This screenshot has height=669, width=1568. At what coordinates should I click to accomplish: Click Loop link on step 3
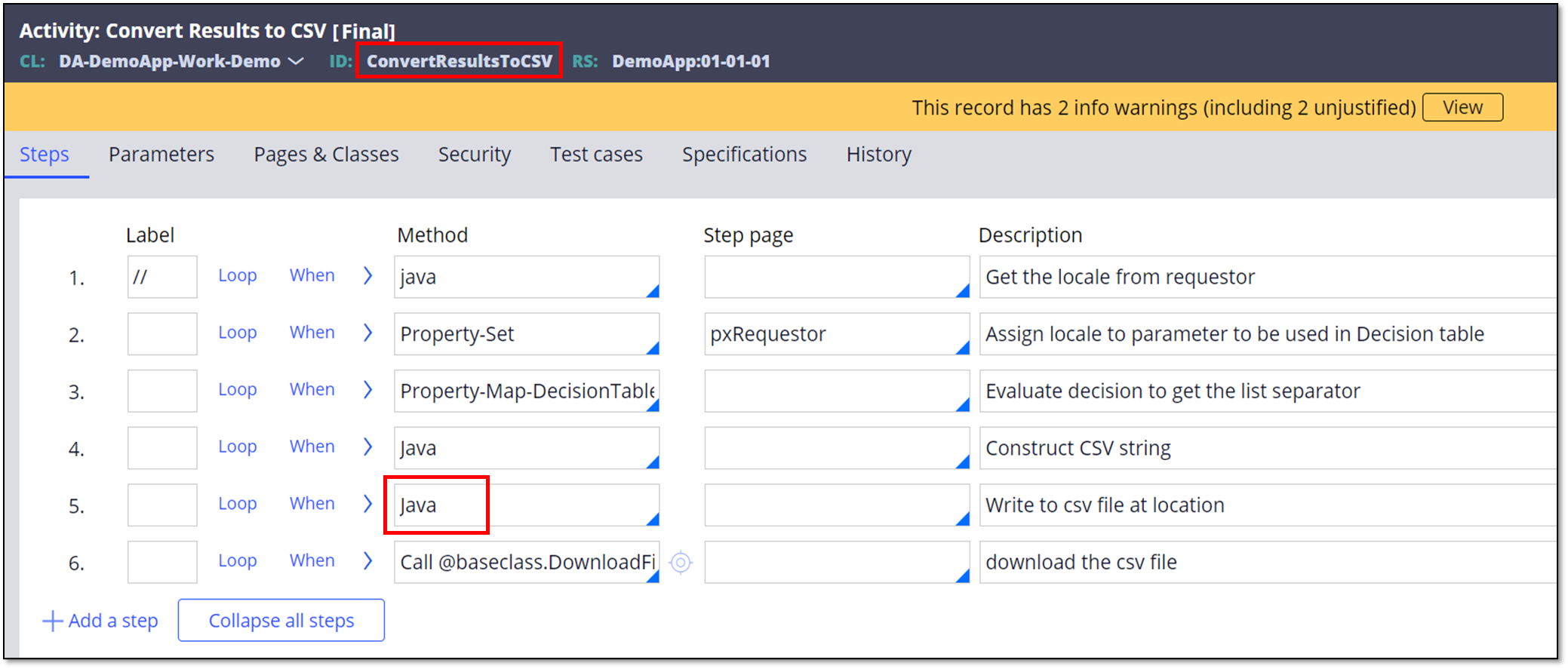point(238,389)
